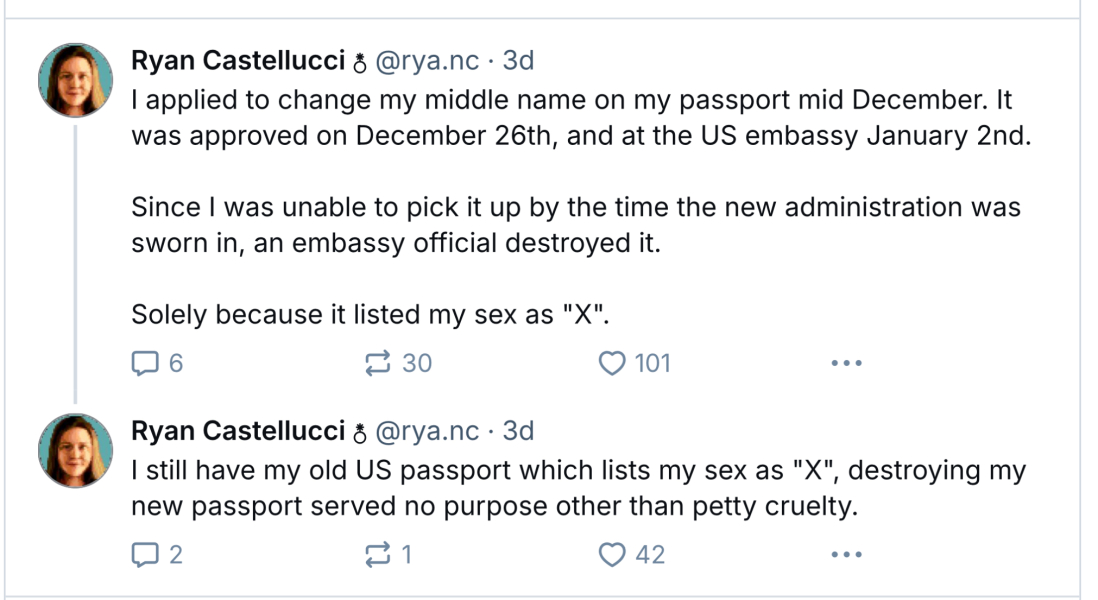The image size is (1098, 600).
Task: Click the @rya.nc handle on the second post
Action: click(x=427, y=431)
